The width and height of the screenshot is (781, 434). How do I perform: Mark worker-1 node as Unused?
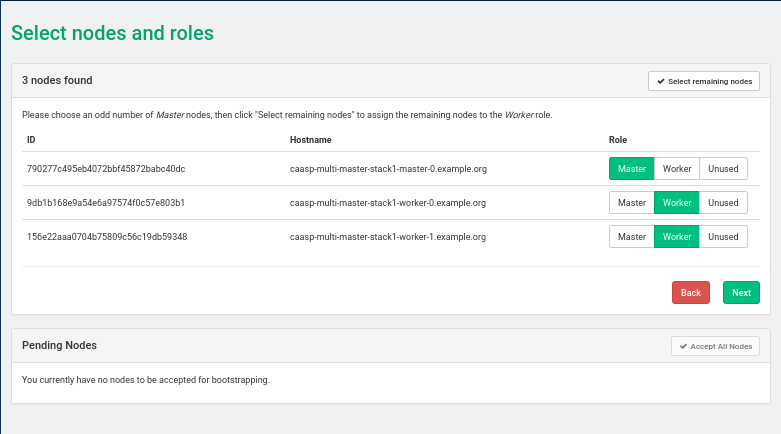(723, 237)
